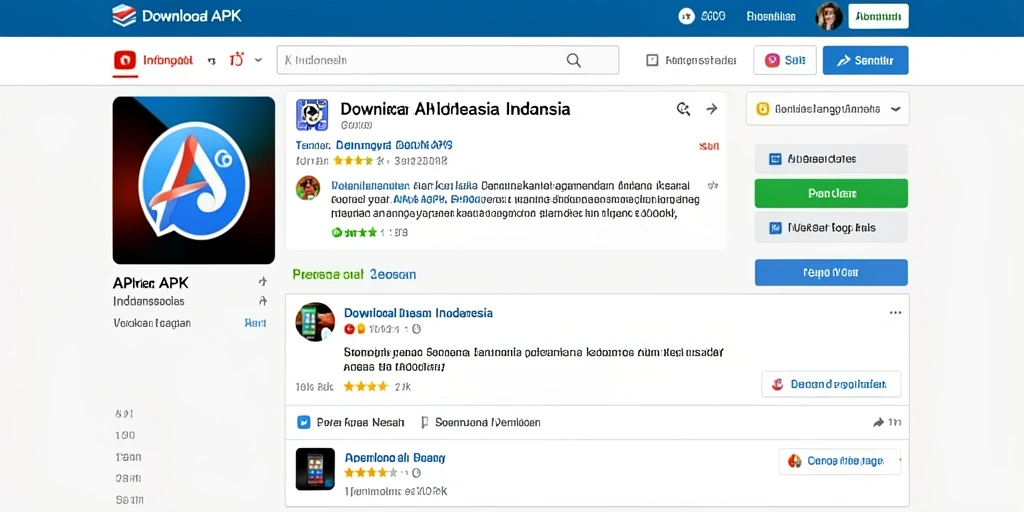Click the blue bird icon before "Pere Iuaa Nesah"
Image resolution: width=1024 pixels, height=512 pixels.
tap(303, 423)
